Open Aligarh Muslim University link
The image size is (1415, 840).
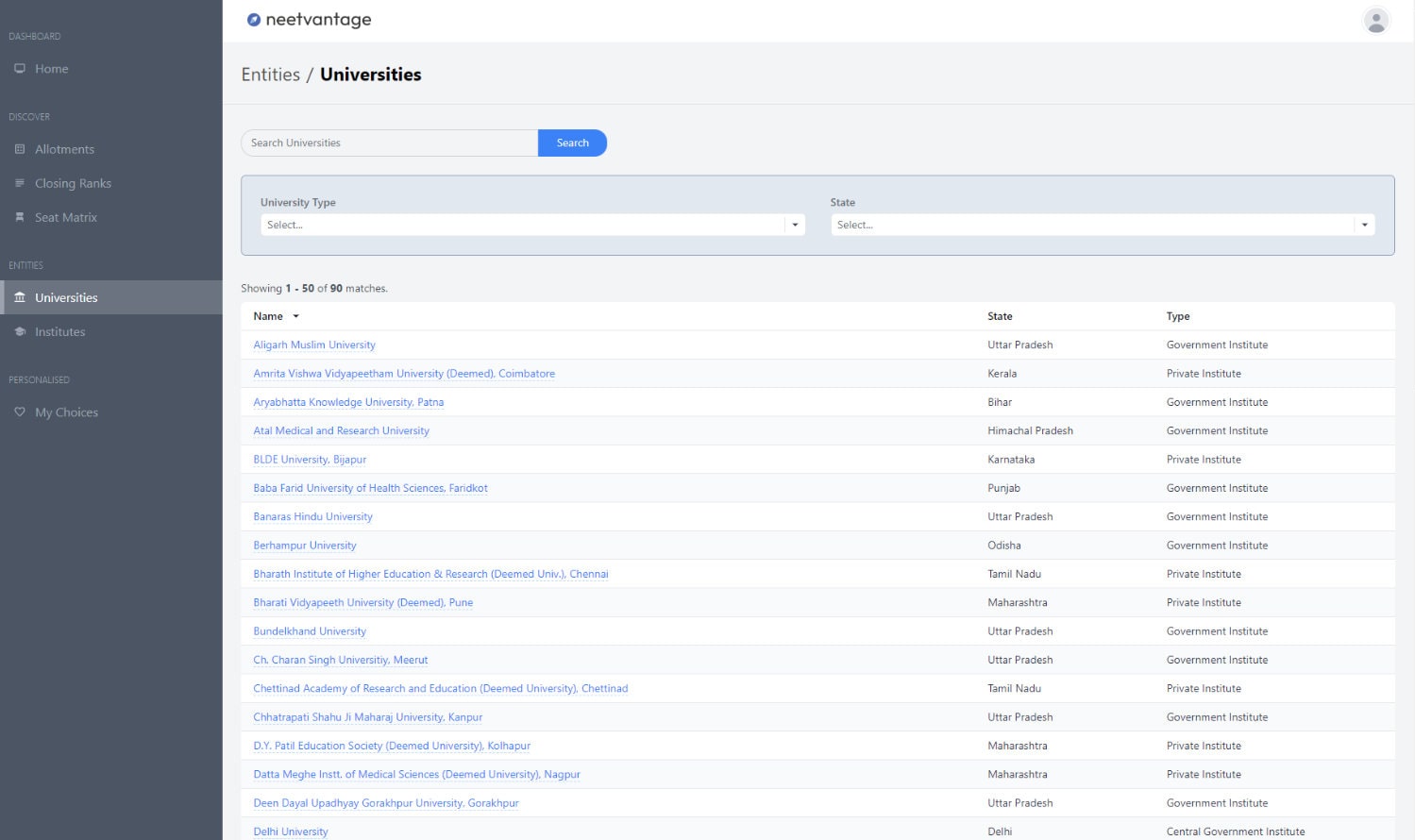pyautogui.click(x=313, y=345)
